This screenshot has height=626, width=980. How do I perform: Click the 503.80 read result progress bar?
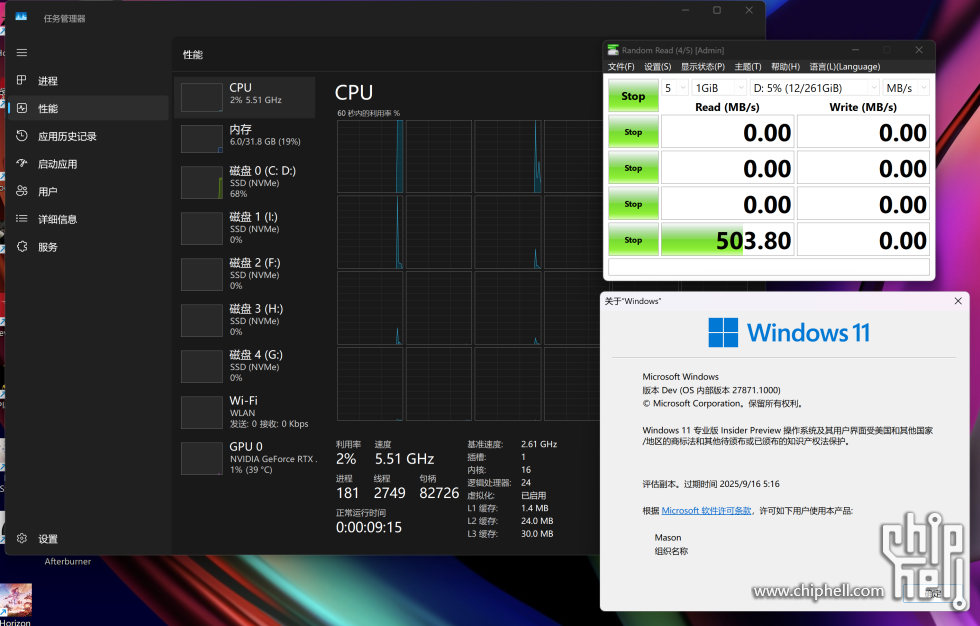728,240
